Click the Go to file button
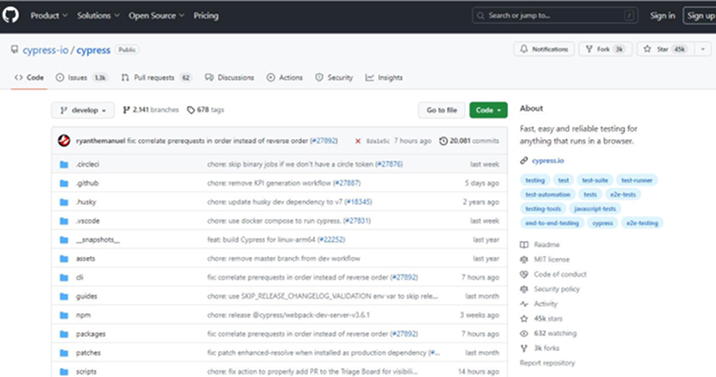The height and width of the screenshot is (377, 716). click(442, 110)
